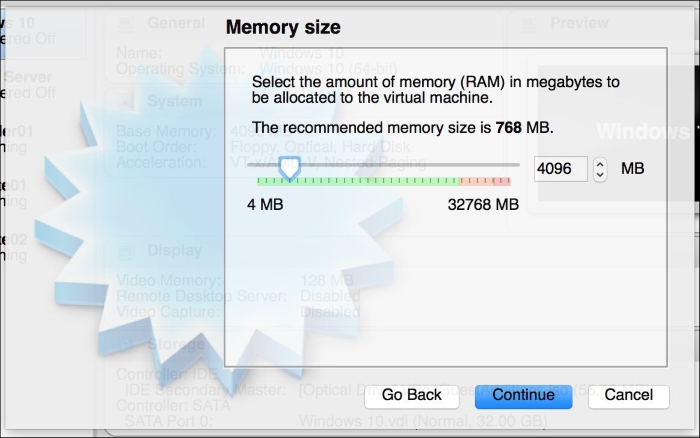Click the Preview panel monitor icon
The image size is (700, 438).
tap(529, 24)
